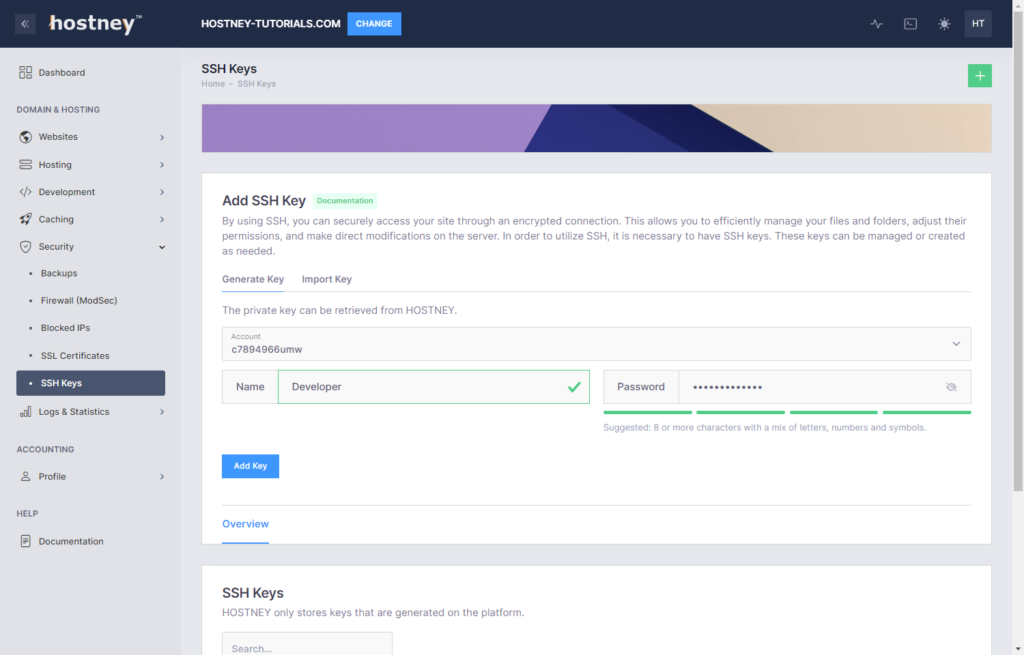Click the green password strength bar
Viewport: 1024px width, 655px height.
pyautogui.click(x=648, y=411)
